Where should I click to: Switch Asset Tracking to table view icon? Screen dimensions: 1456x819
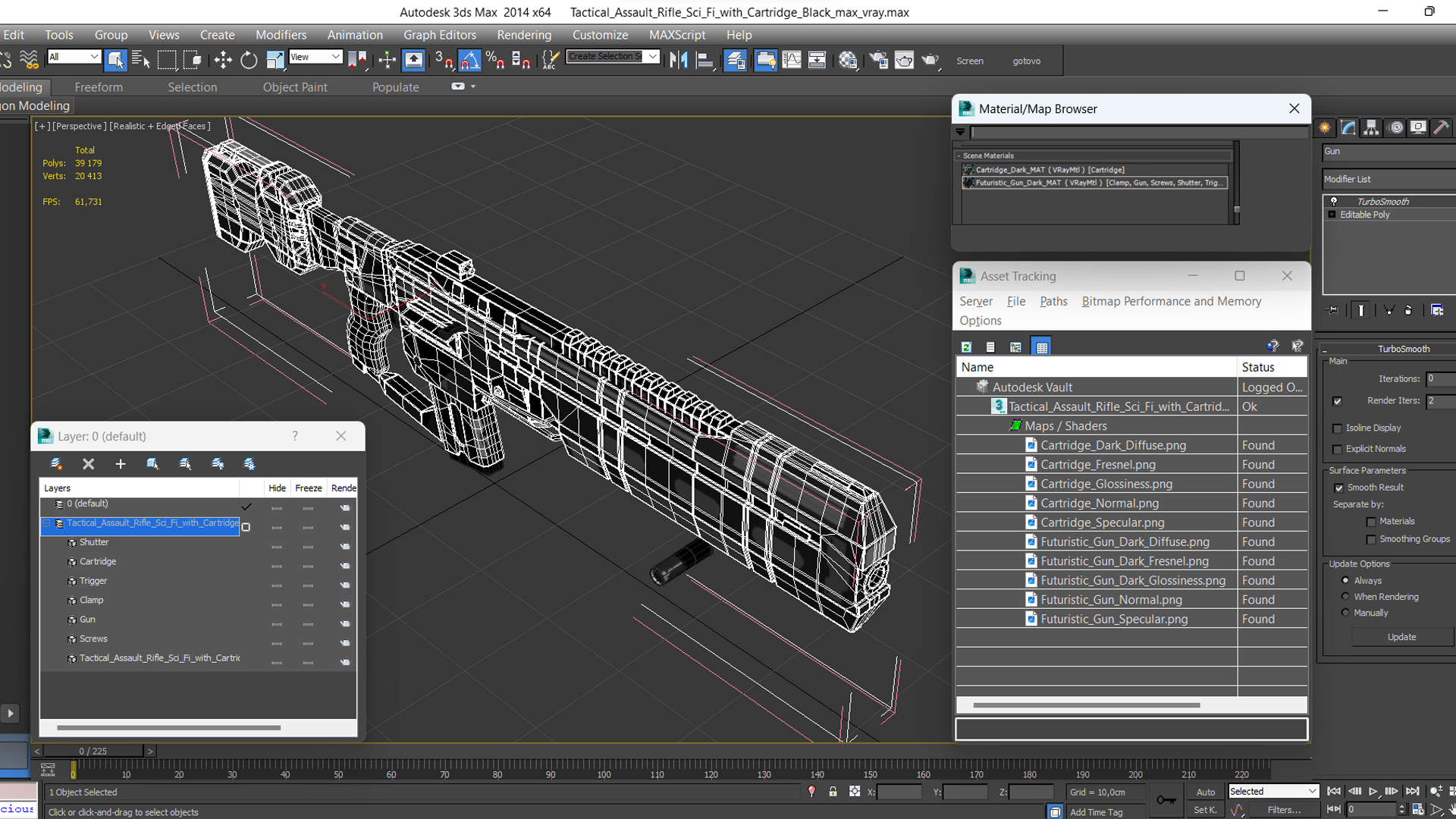[1041, 347]
